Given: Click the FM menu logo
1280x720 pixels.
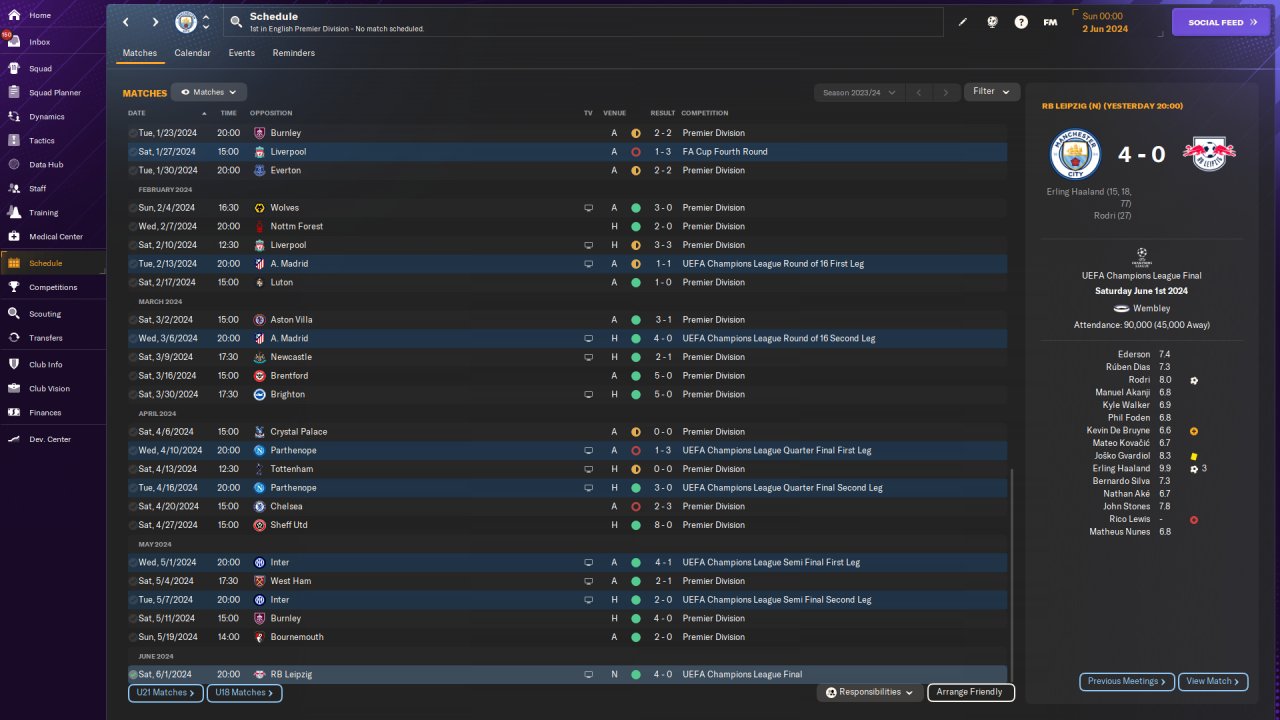Looking at the screenshot, I should point(1050,22).
